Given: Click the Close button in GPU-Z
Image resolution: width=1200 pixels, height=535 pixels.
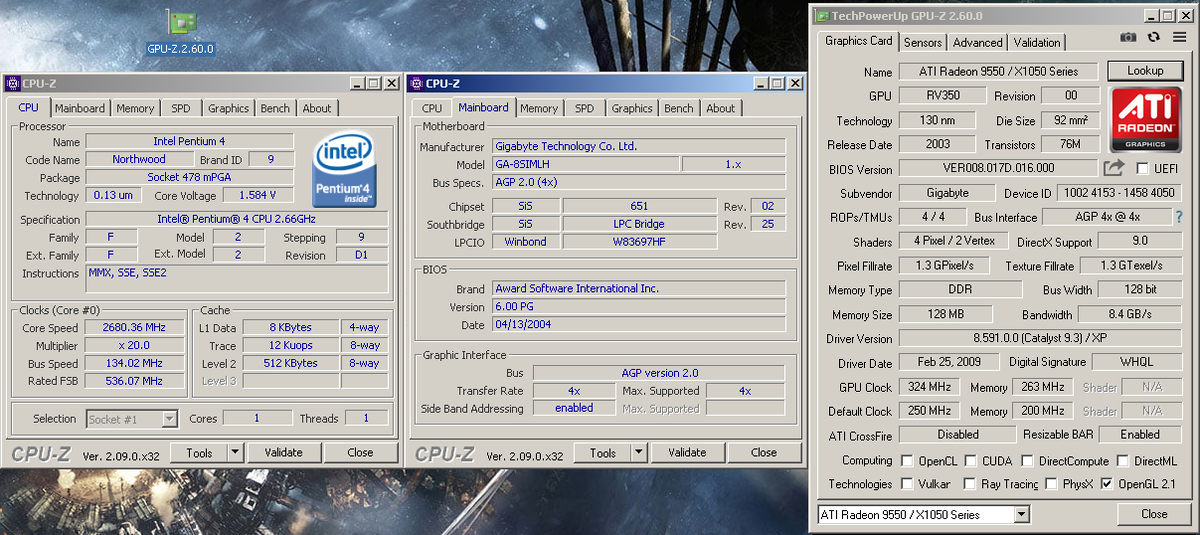Looking at the screenshot, I should point(1154,514).
